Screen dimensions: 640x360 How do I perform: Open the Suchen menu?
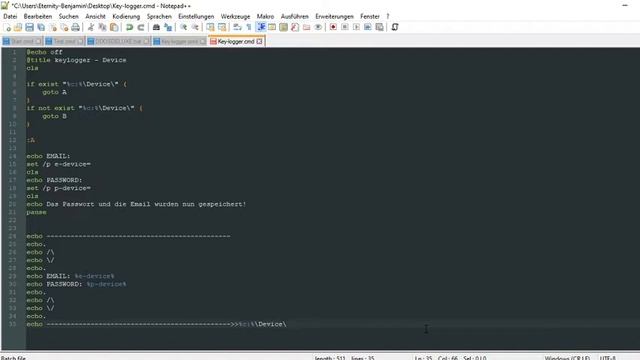[69, 16]
